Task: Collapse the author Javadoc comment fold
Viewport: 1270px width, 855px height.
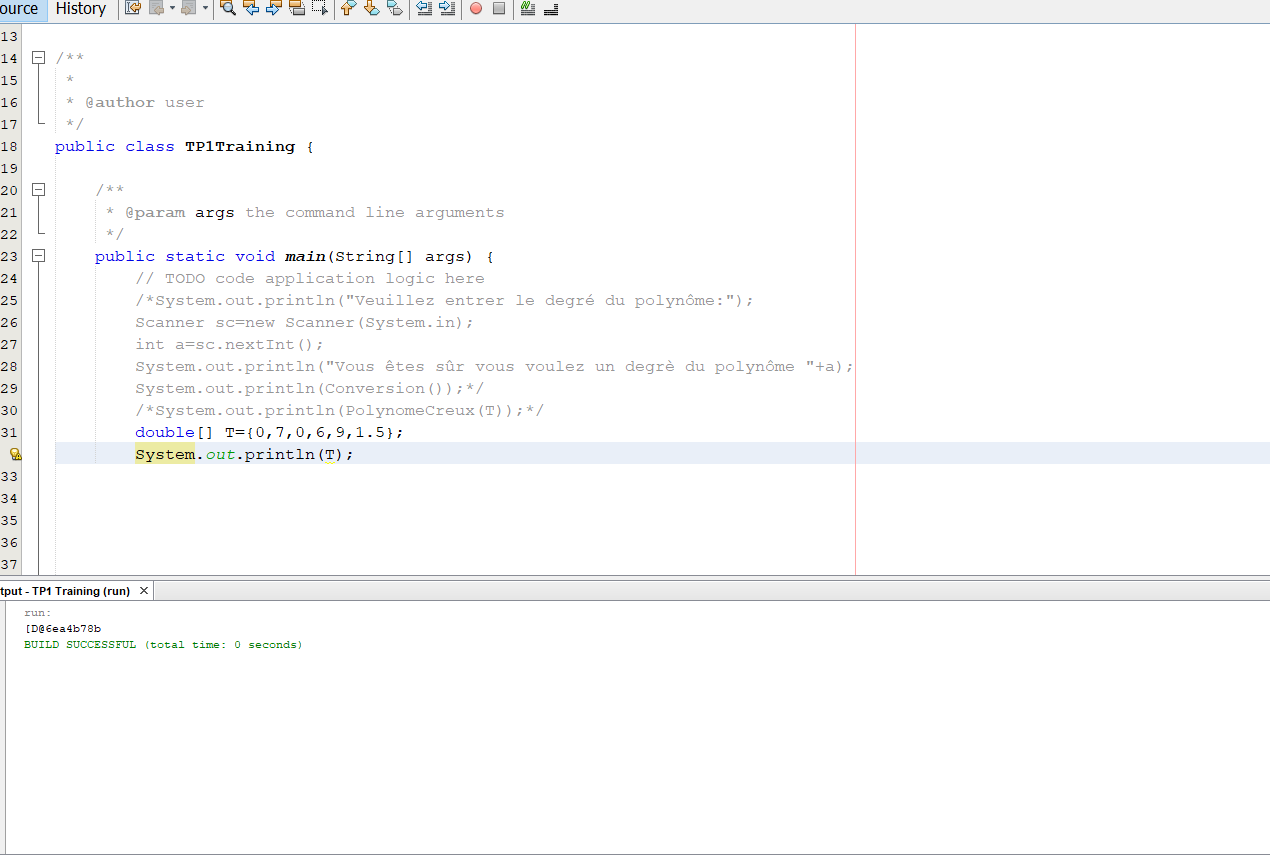Action: pos(39,58)
